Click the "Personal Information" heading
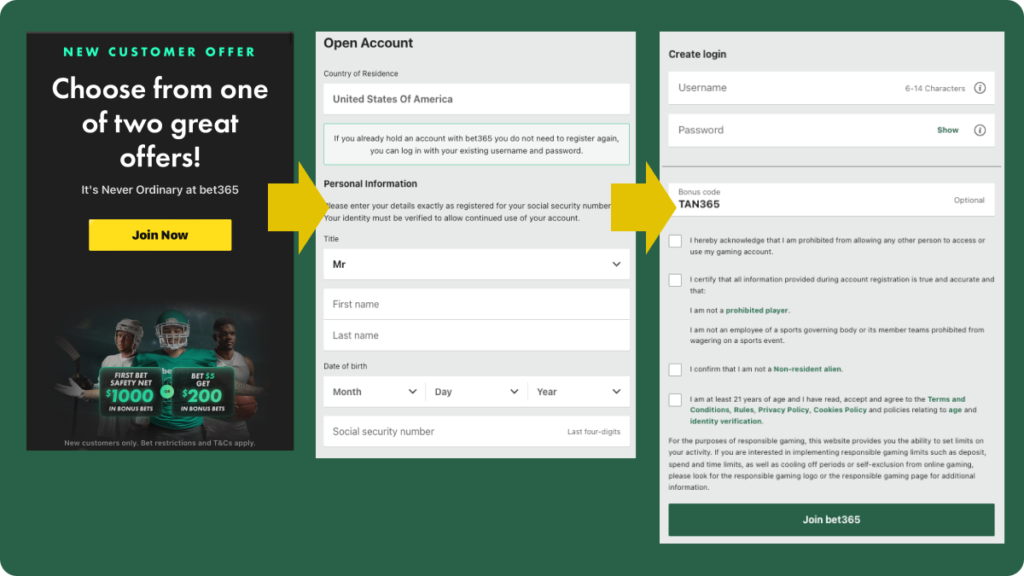The height and width of the screenshot is (576, 1024). coord(370,184)
